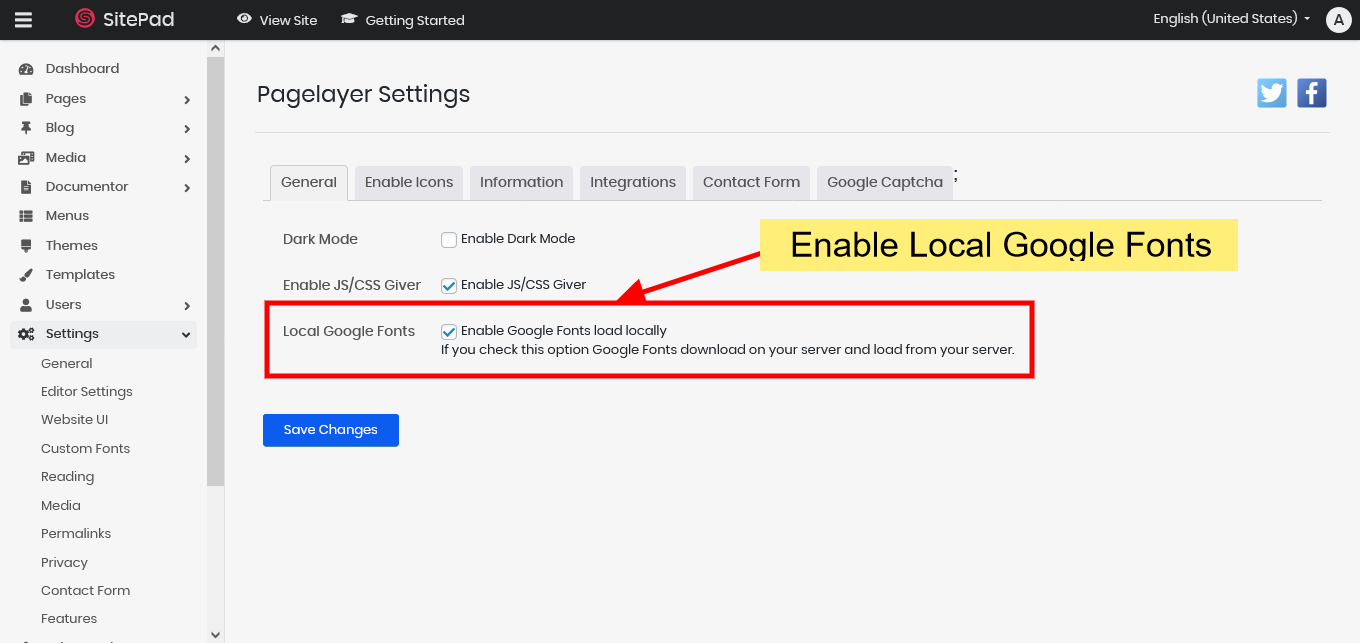Click the Enable Google Fonts load locally label
The image size is (1360, 643).
coord(564,331)
